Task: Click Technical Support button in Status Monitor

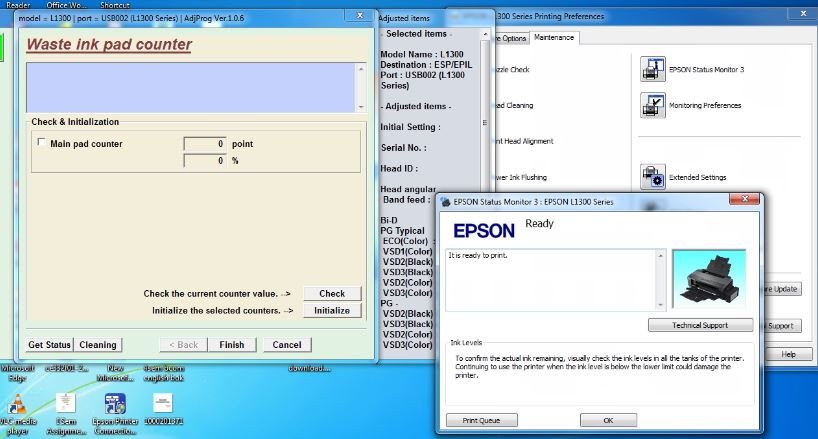Action: coord(700,325)
